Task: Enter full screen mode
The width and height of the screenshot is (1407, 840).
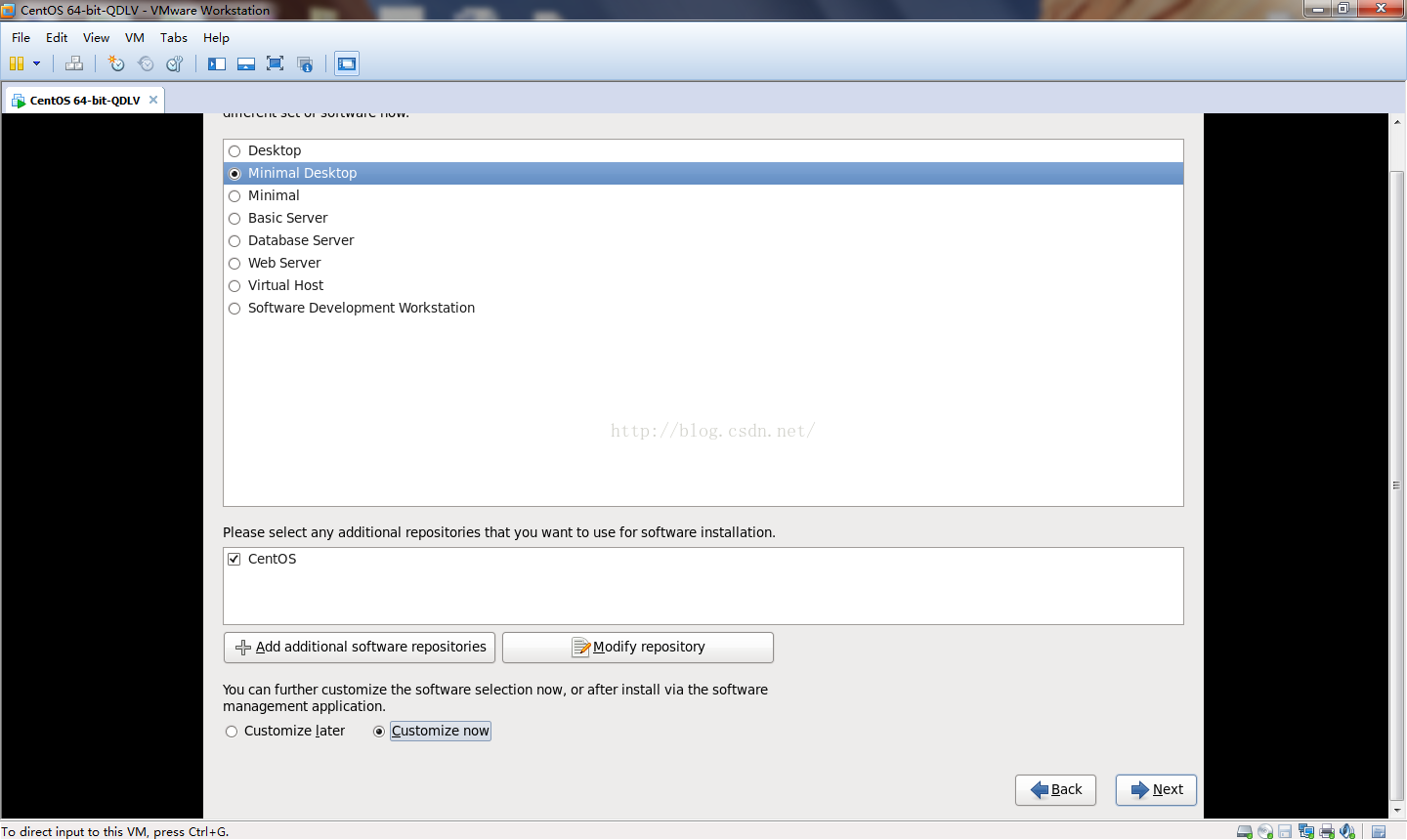Action: 276,63
